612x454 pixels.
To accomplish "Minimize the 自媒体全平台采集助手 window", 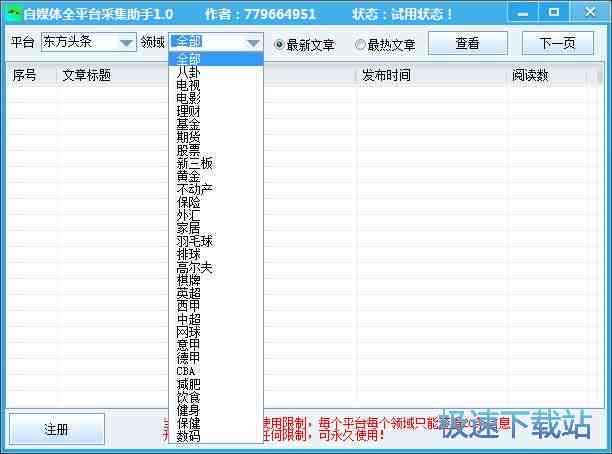I will click(523, 13).
